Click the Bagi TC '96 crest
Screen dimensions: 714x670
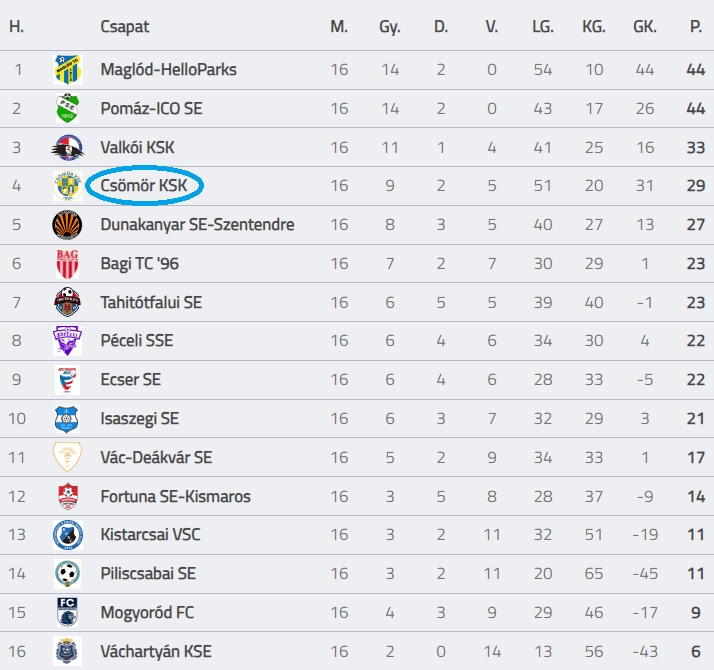(x=67, y=264)
